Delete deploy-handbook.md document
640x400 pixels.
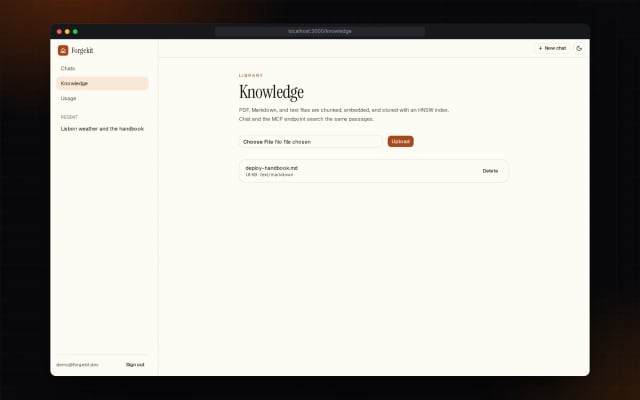point(490,171)
